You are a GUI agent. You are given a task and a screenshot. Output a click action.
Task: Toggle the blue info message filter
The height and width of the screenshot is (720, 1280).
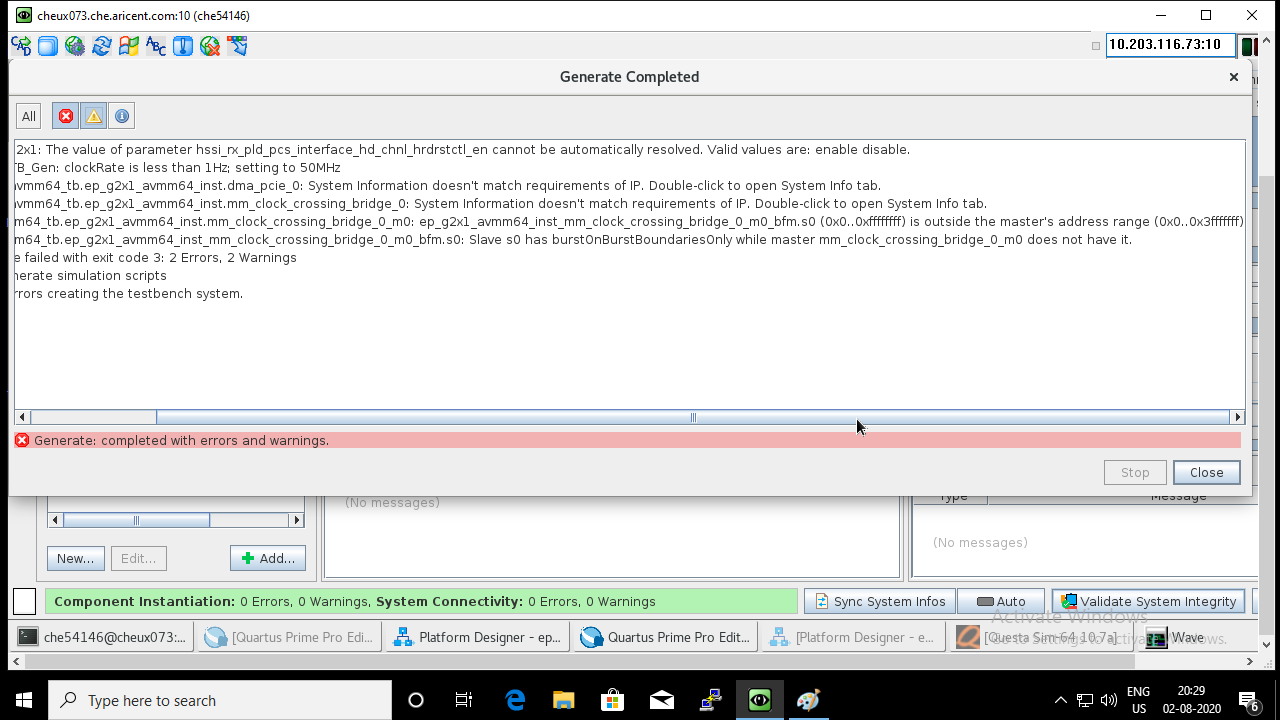coord(121,116)
